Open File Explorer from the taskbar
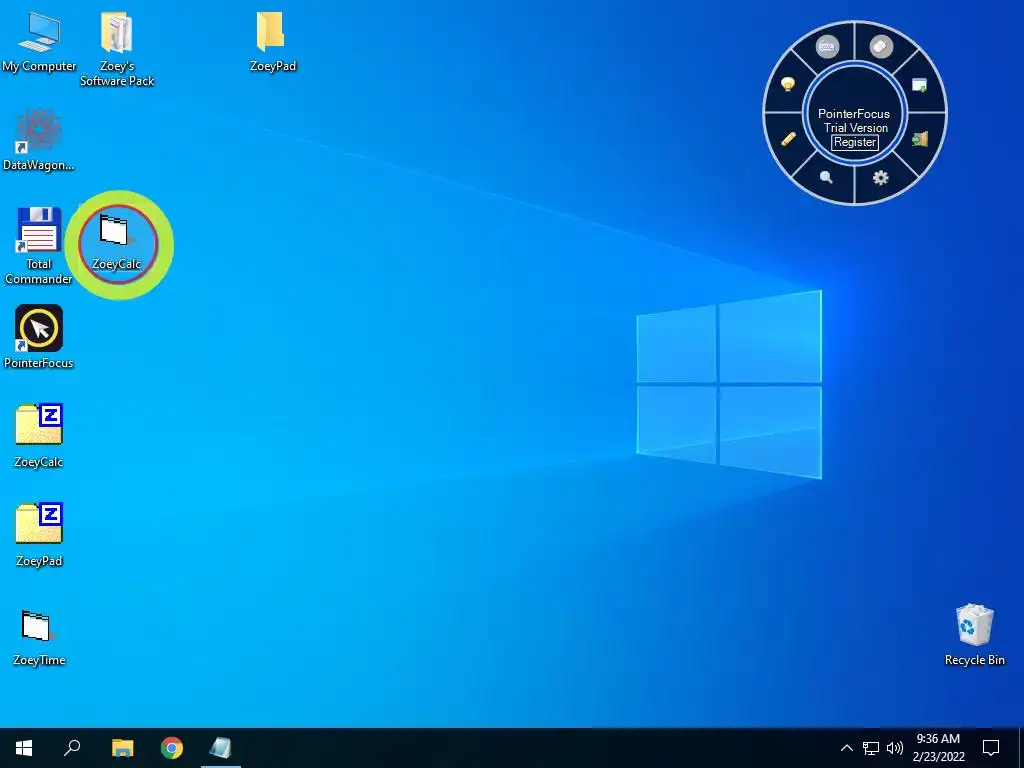This screenshot has width=1024, height=768. point(122,748)
